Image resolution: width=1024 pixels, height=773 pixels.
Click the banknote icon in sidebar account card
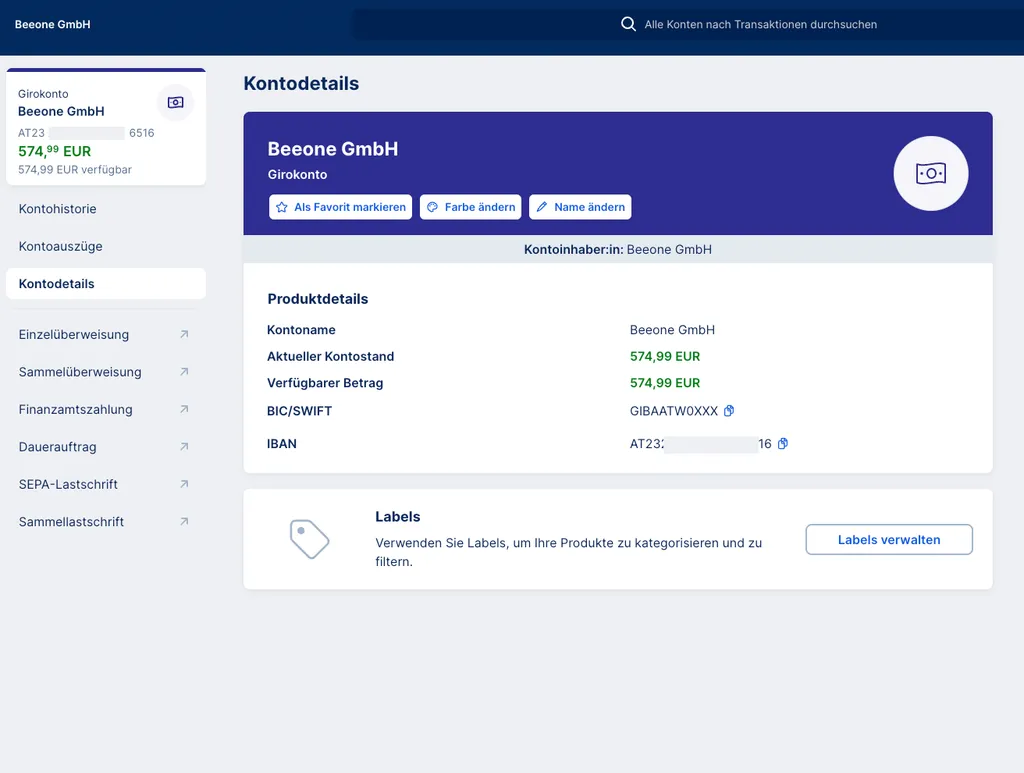(175, 102)
